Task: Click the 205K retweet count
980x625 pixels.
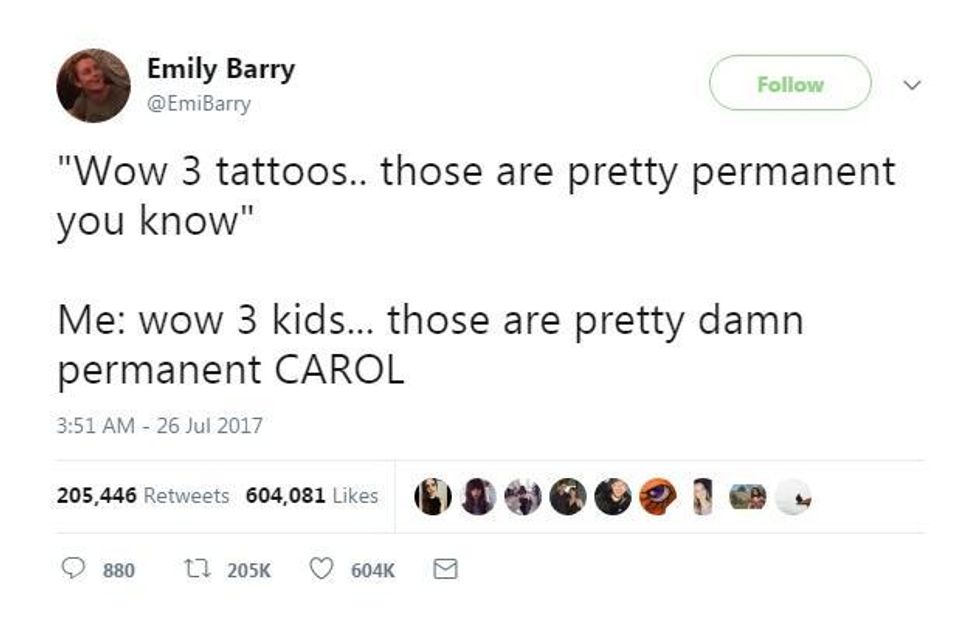Action: pyautogui.click(x=249, y=571)
